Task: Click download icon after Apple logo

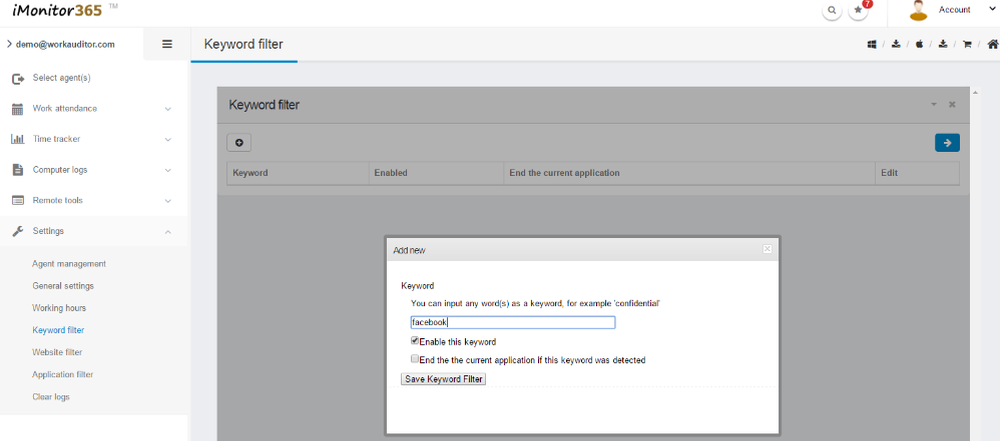Action: point(943,45)
